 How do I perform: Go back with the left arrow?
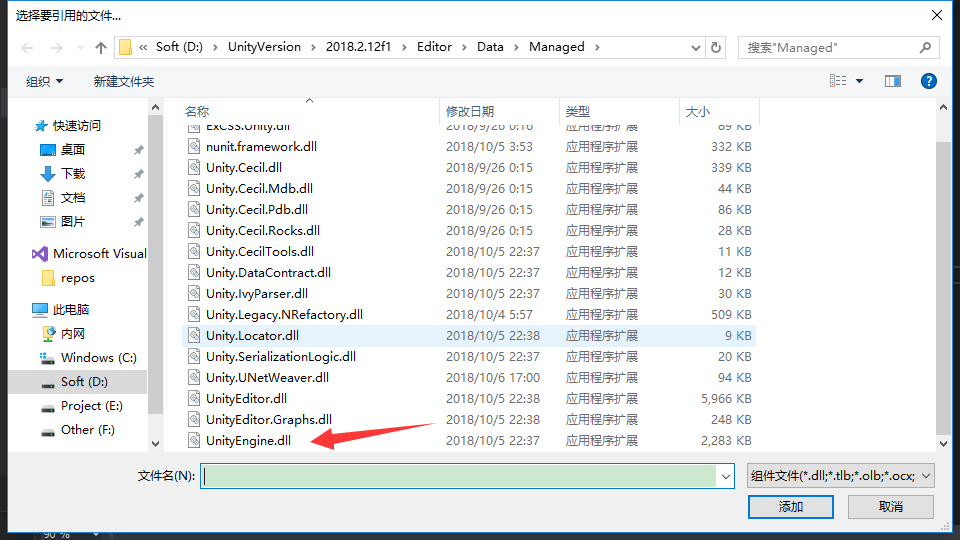pyautogui.click(x=27, y=48)
